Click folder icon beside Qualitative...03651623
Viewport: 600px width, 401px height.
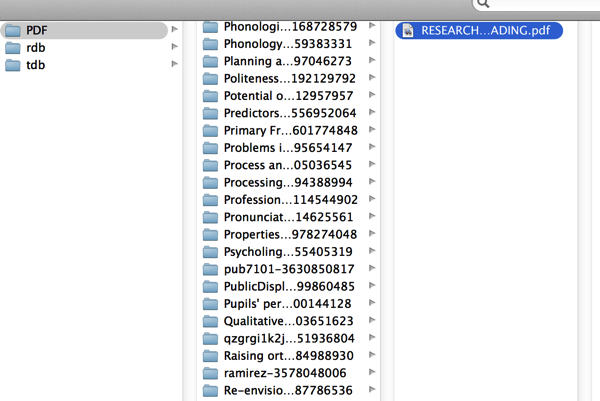click(x=210, y=321)
